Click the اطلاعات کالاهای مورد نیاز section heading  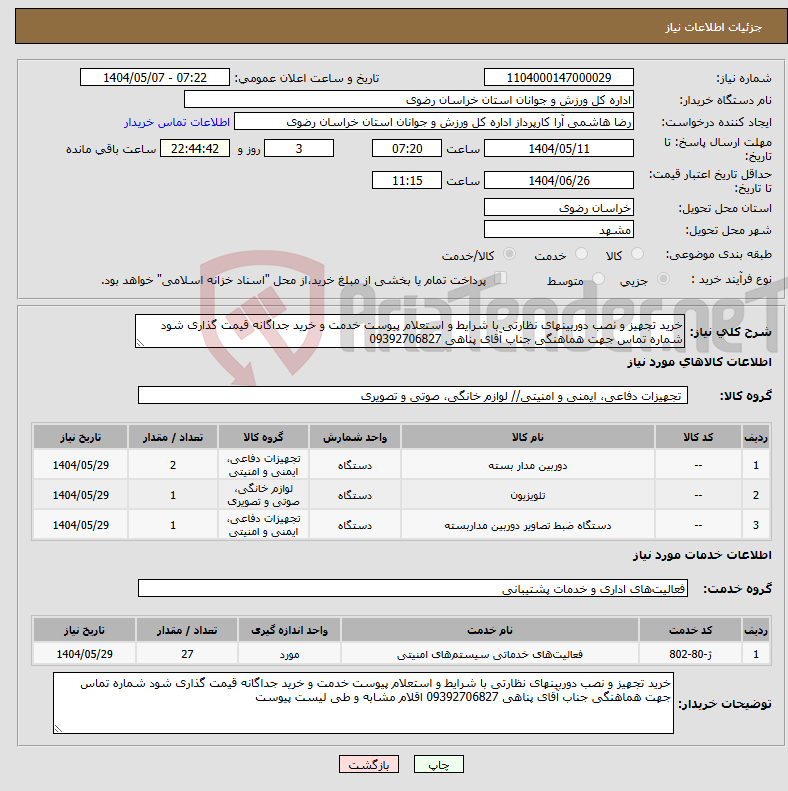coord(699,362)
